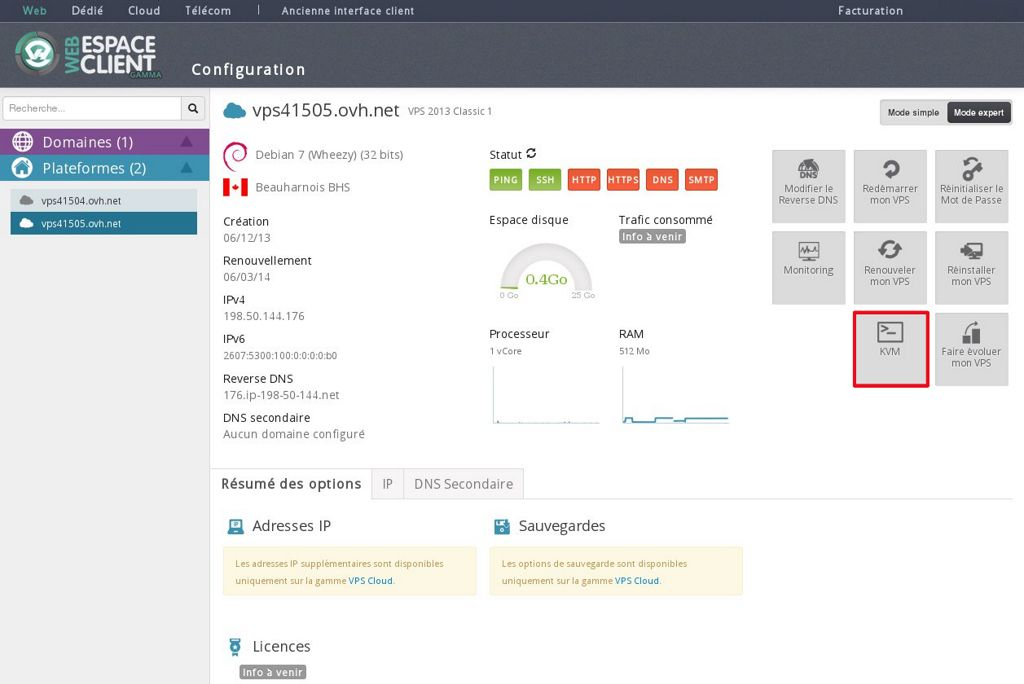Open the KVM console tool
Viewport: 1024px width, 684px height.
pos(889,347)
